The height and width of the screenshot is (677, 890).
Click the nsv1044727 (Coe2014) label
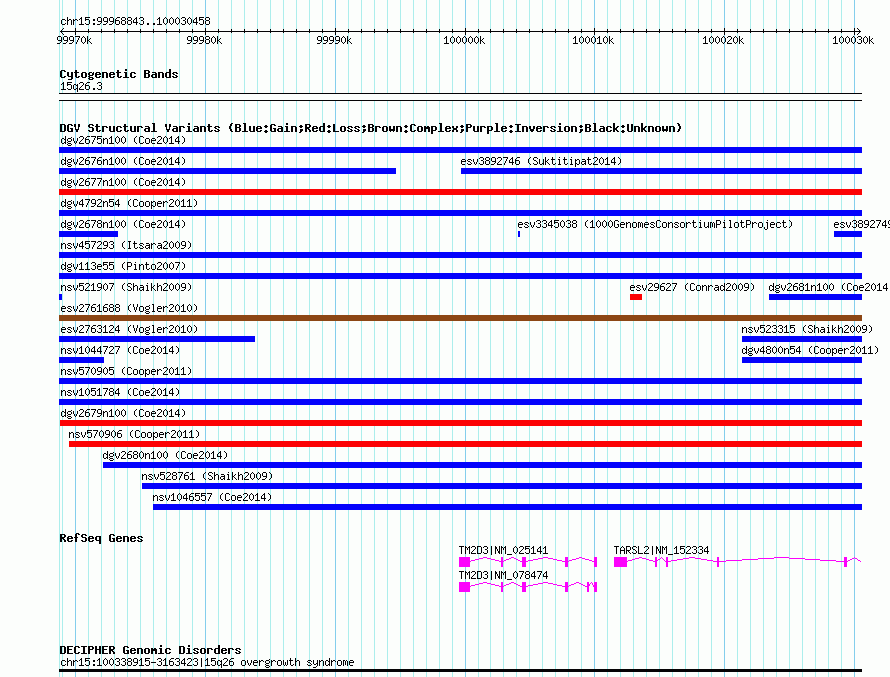point(120,350)
